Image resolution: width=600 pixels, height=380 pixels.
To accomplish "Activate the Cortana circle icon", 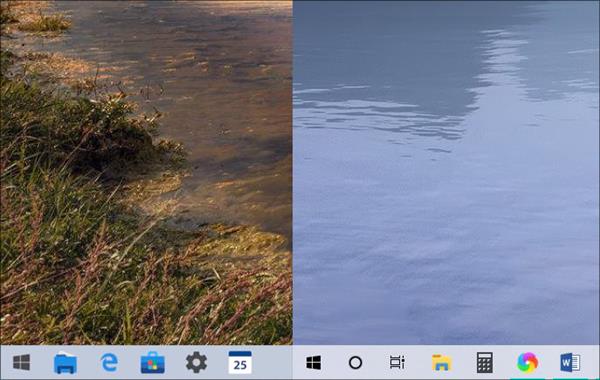I will click(x=355, y=362).
